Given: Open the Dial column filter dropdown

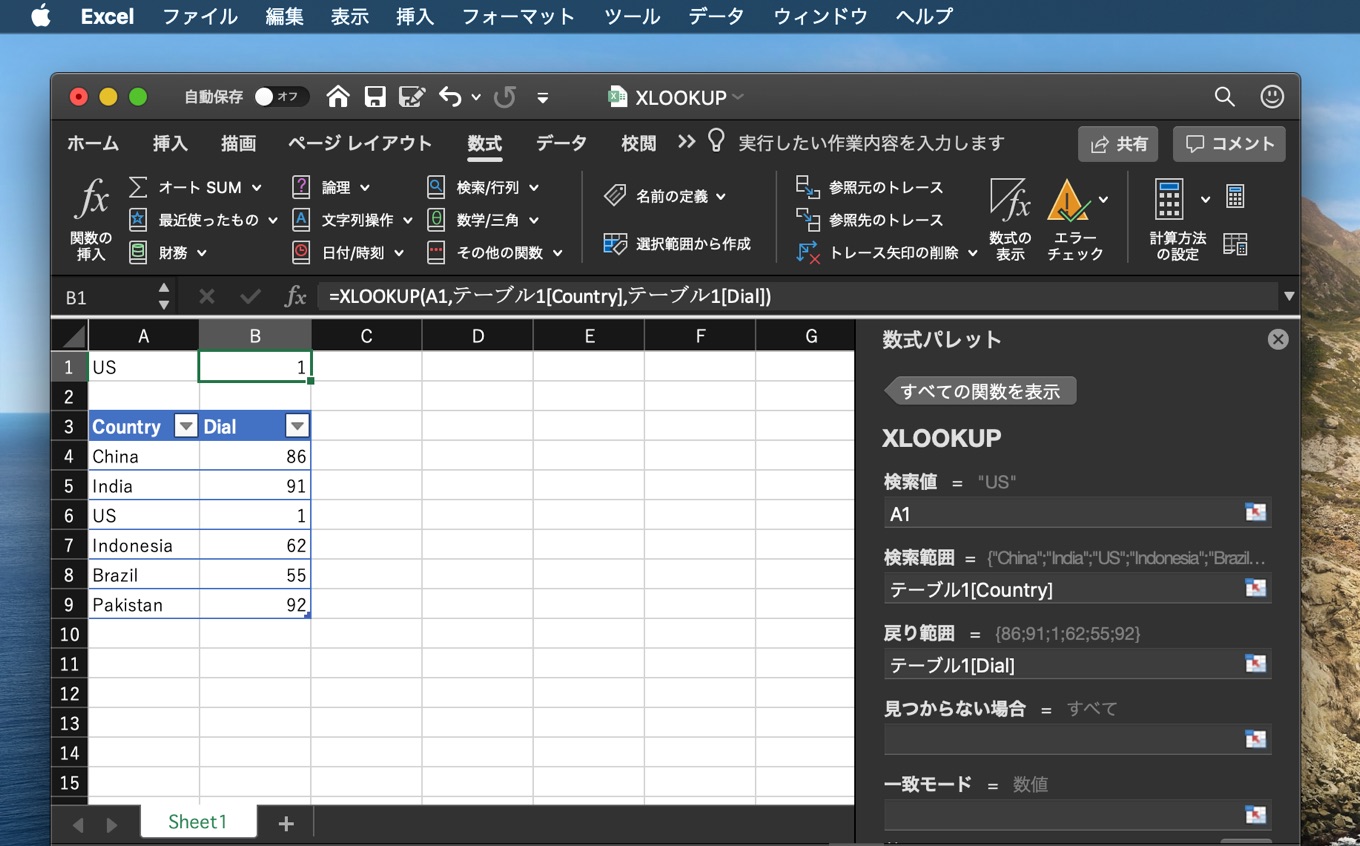Looking at the screenshot, I should tap(297, 427).
